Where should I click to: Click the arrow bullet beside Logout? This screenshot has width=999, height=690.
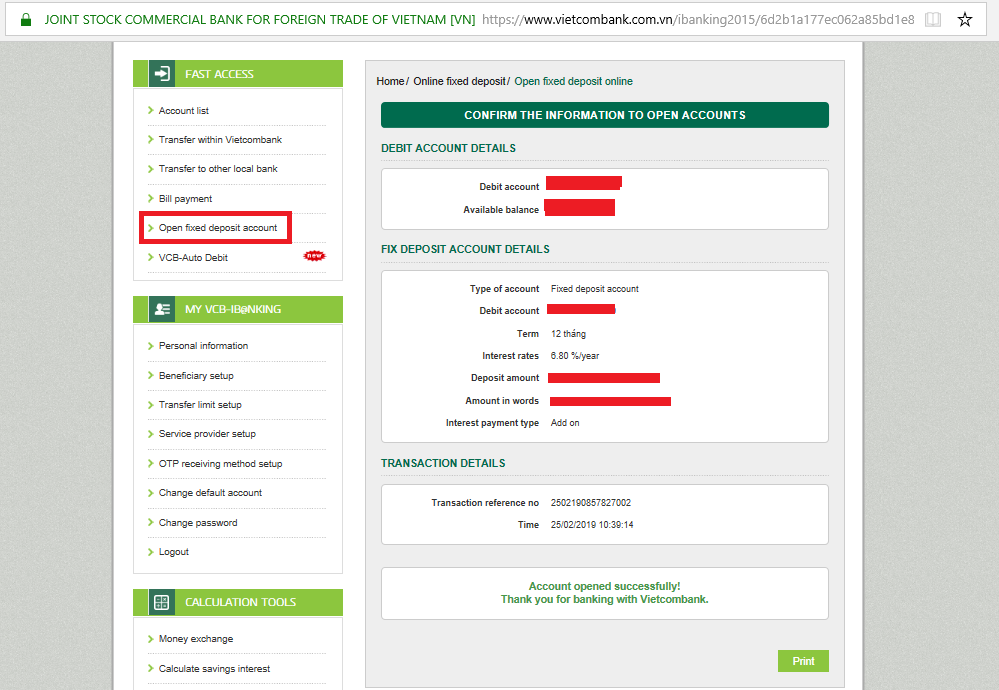[x=151, y=552]
